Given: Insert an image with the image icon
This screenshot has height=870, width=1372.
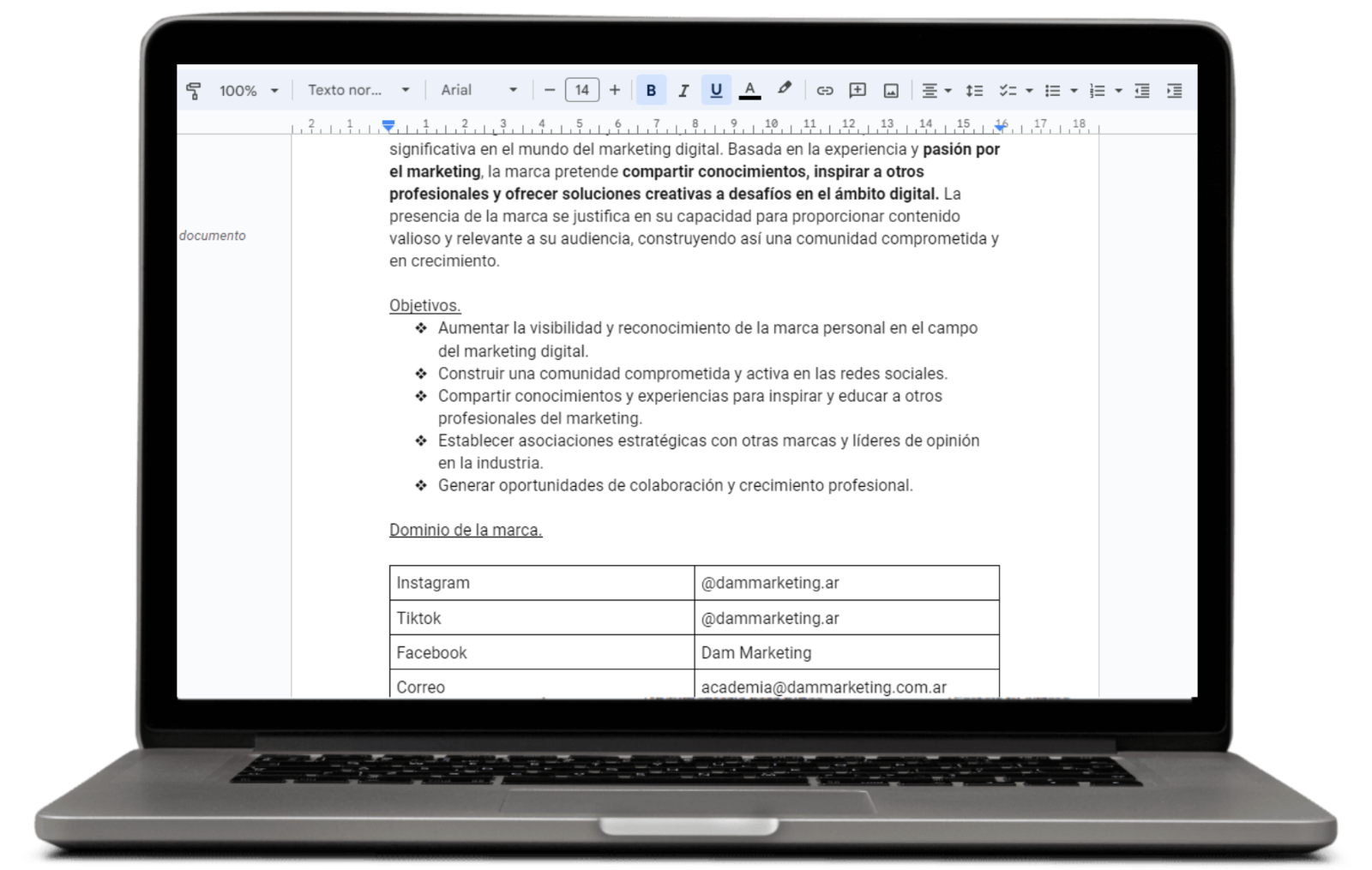Looking at the screenshot, I should 891,90.
